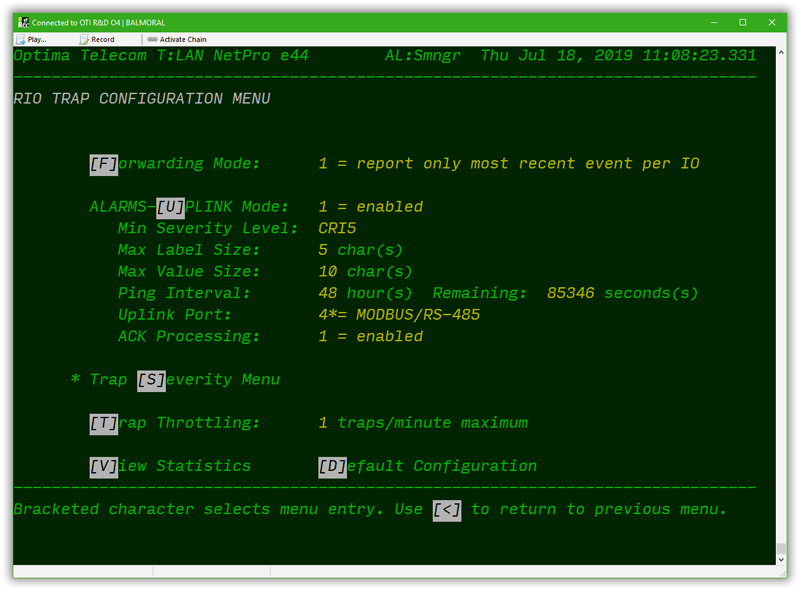Click the [<] return to previous menu key
The width and height of the screenshot is (800, 591).
pyautogui.click(x=447, y=510)
